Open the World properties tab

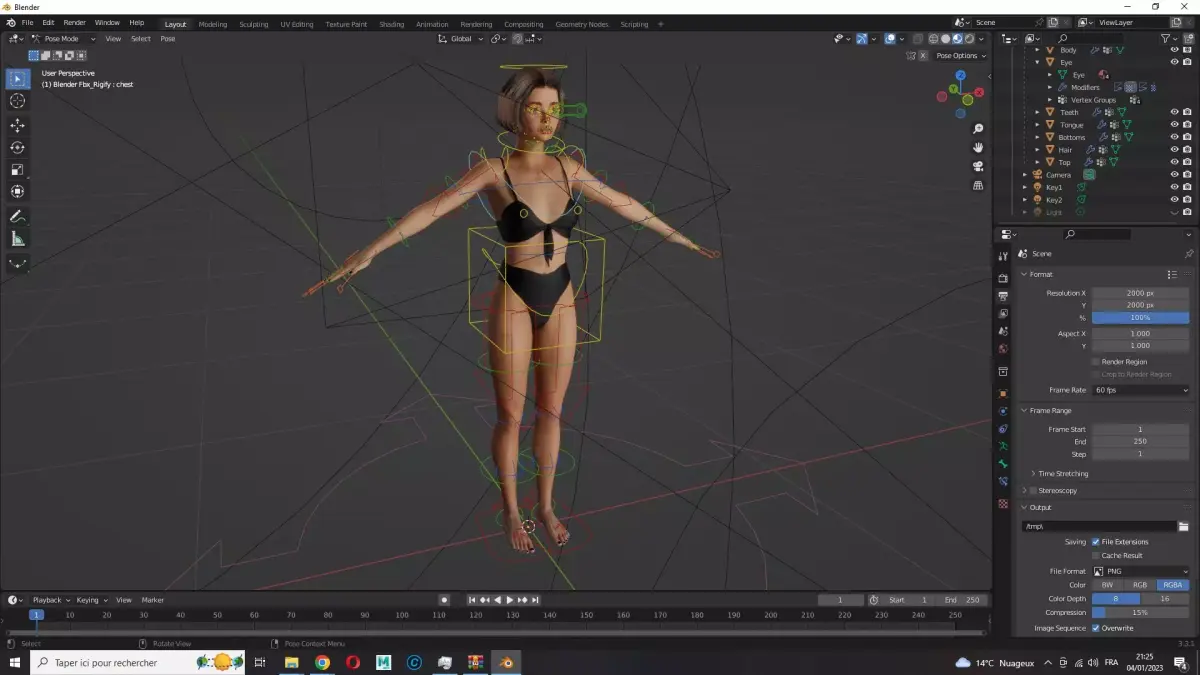pyautogui.click(x=1003, y=349)
